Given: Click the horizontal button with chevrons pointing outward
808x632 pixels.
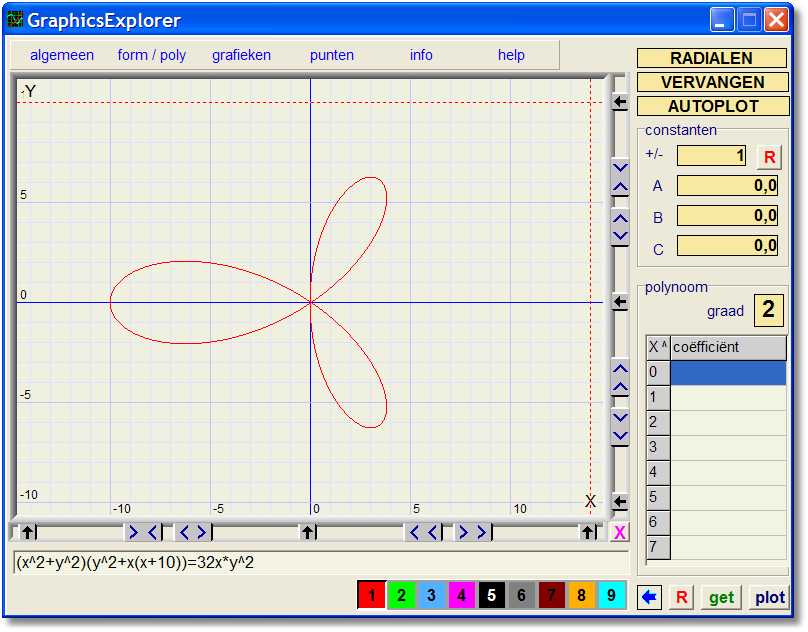Looking at the screenshot, I should pos(193,532).
